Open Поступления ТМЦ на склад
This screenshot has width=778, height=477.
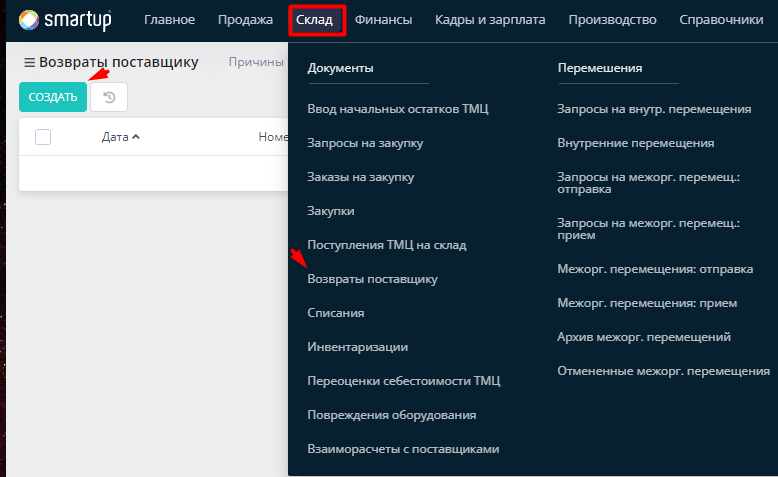coord(387,245)
